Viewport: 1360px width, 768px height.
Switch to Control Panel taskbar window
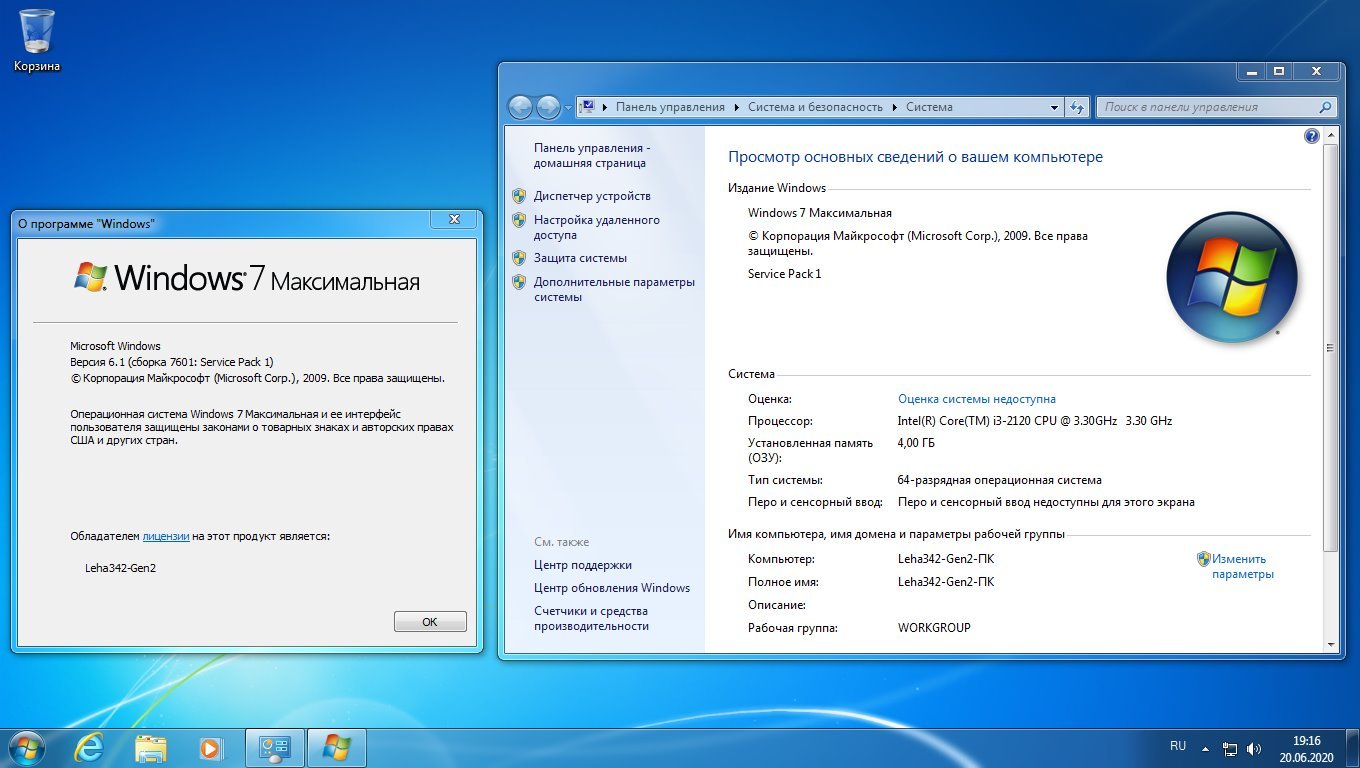(275, 748)
